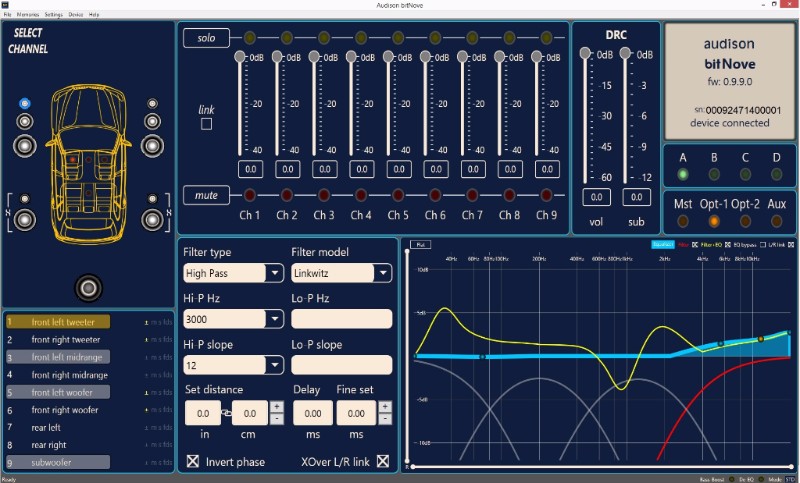Turn on the Ch 1 solo indicator

pos(250,38)
